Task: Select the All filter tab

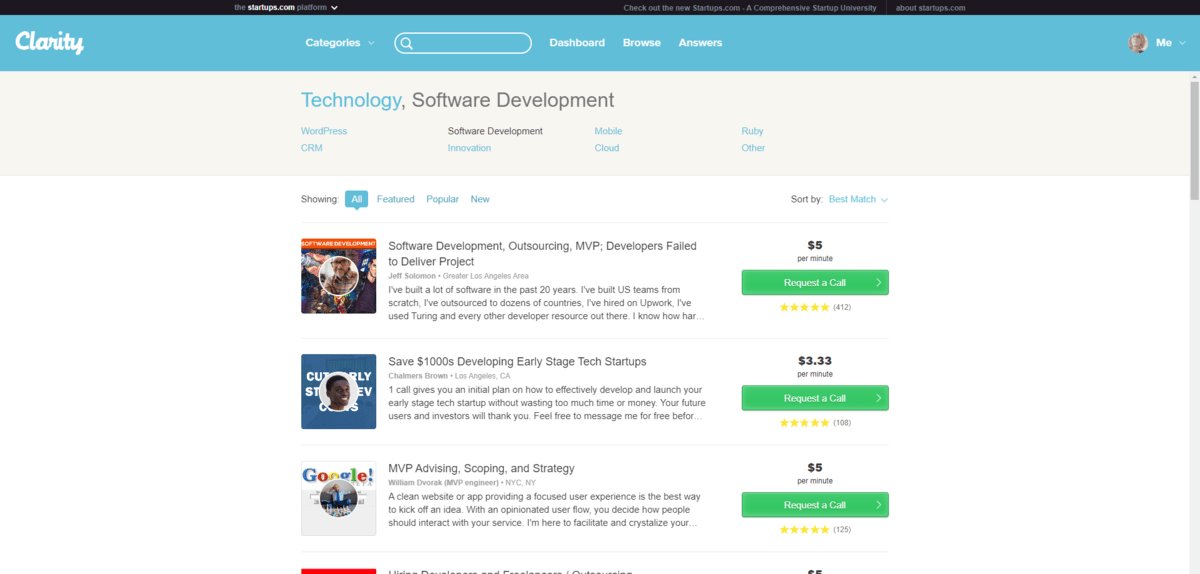Action: (356, 199)
